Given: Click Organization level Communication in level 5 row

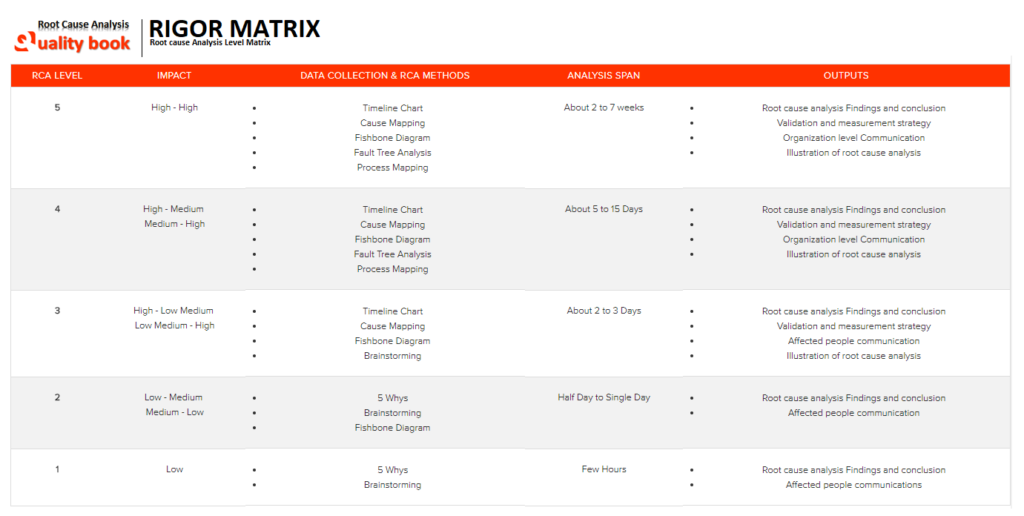Looking at the screenshot, I should click(853, 138).
